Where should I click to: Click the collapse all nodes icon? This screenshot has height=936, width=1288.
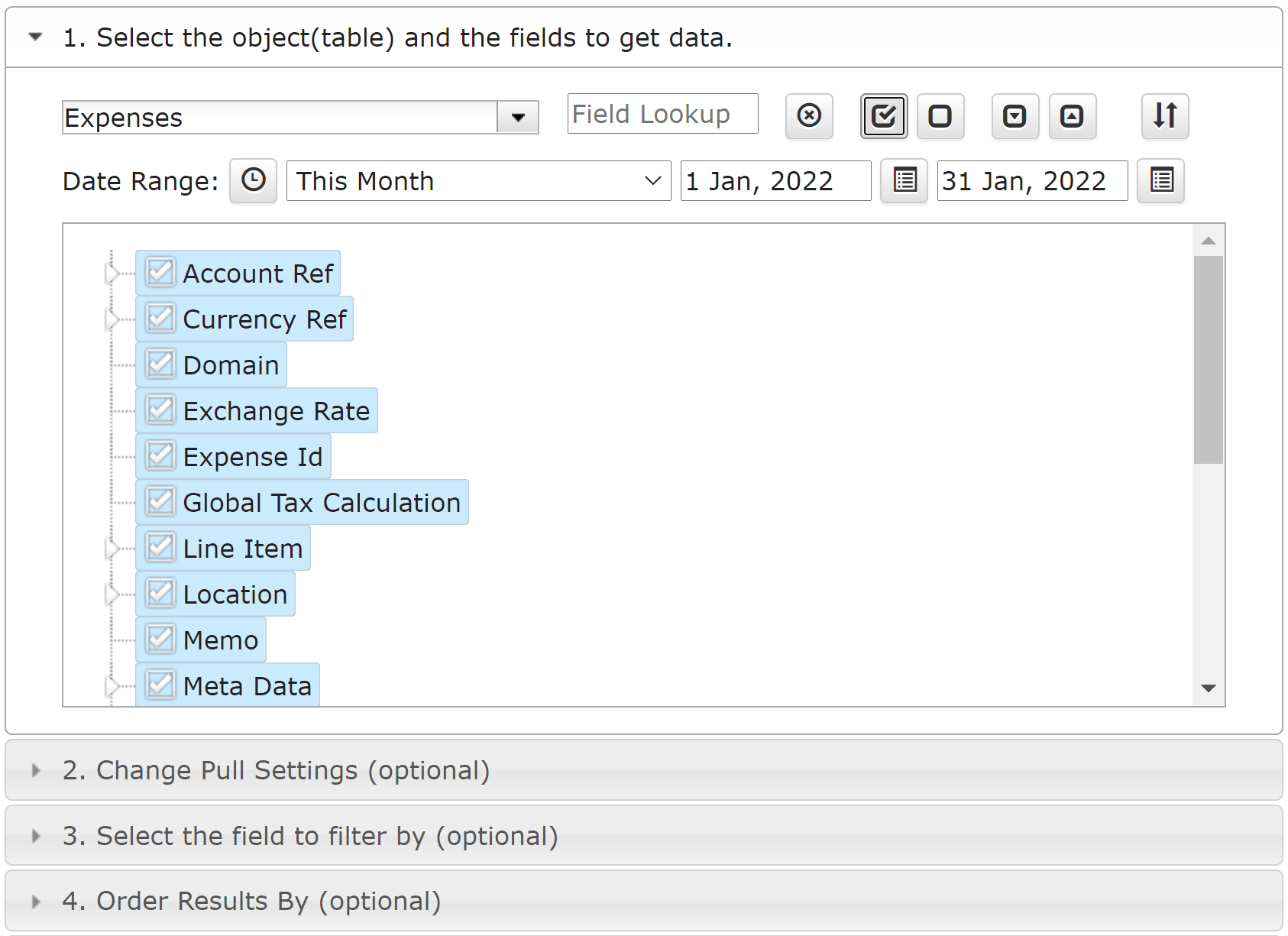(1073, 116)
